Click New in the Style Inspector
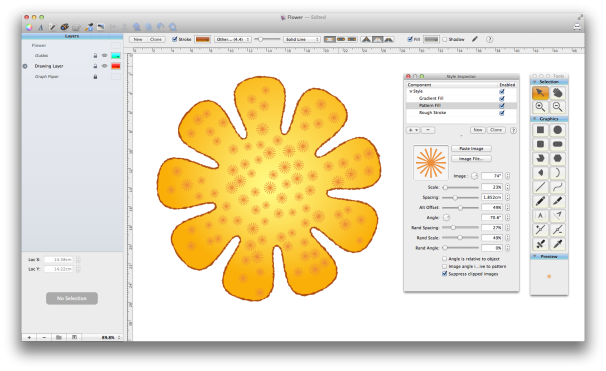 coord(478,130)
